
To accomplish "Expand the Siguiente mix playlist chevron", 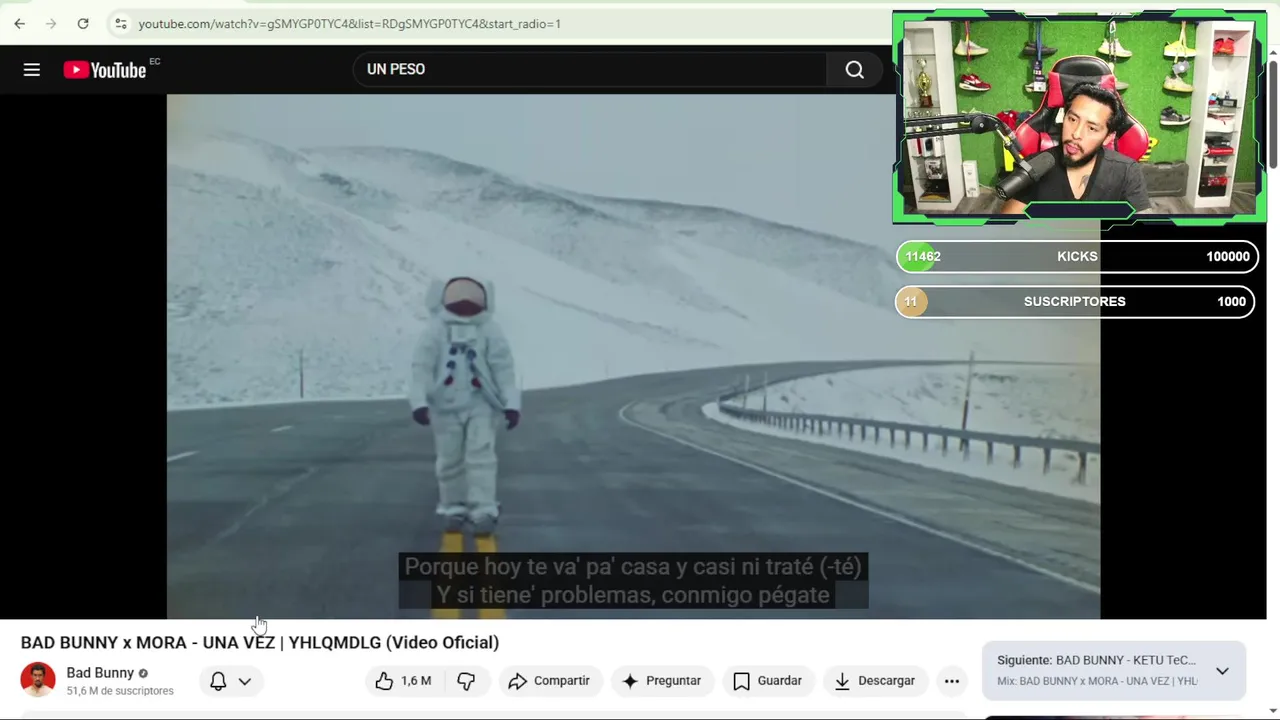I will 1222,671.
